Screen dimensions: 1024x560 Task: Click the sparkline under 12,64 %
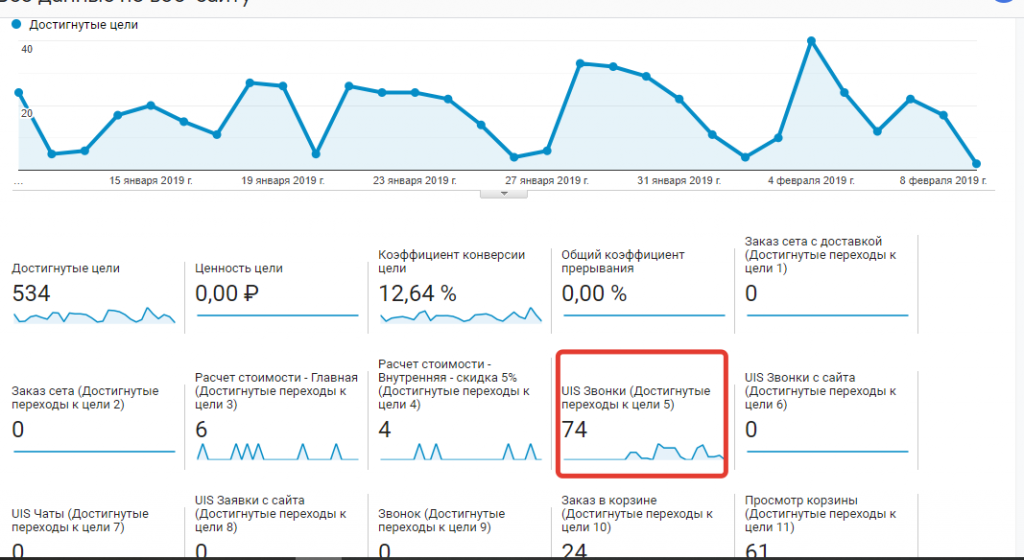[460, 316]
